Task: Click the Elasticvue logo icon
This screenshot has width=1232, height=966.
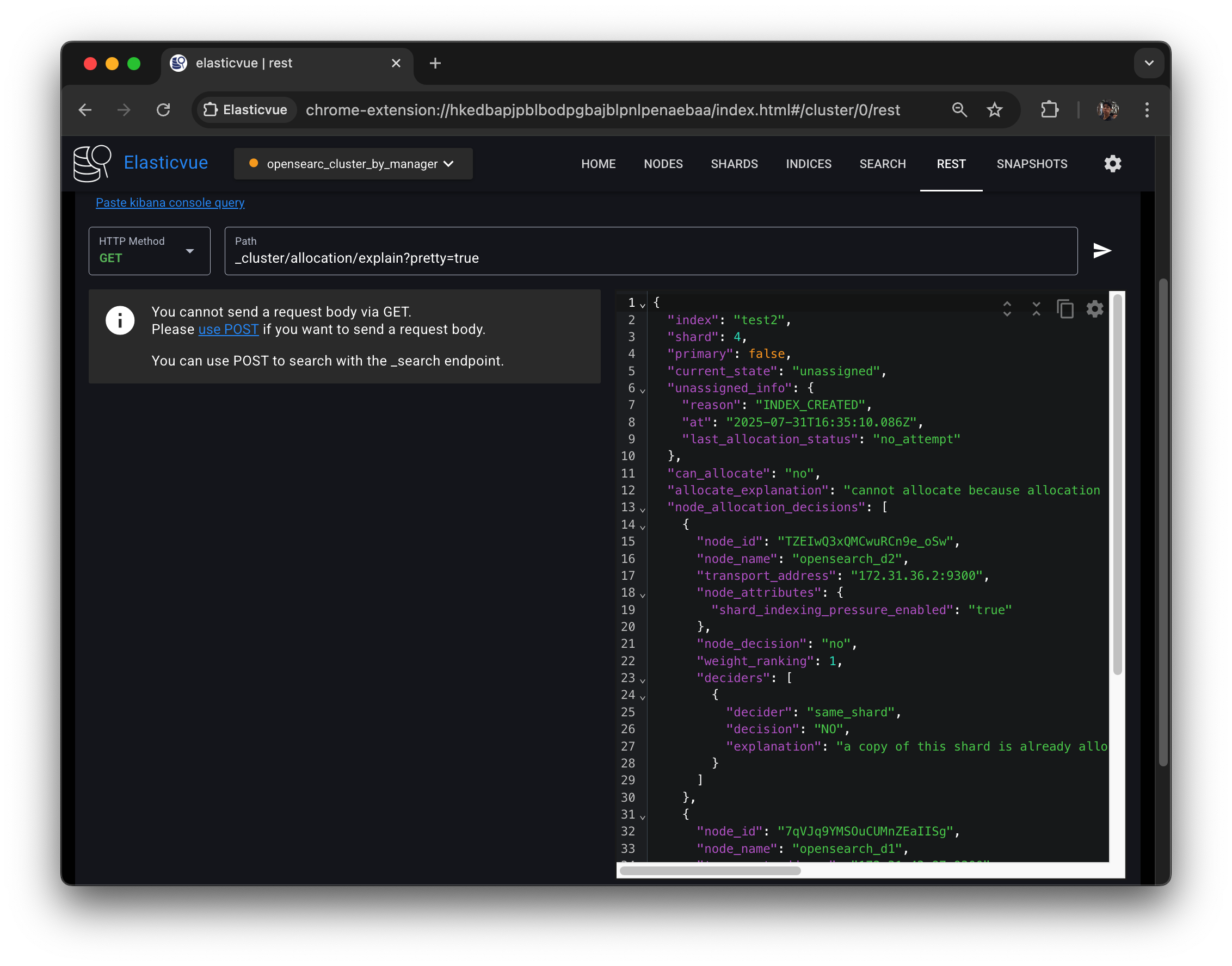Action: [x=93, y=164]
